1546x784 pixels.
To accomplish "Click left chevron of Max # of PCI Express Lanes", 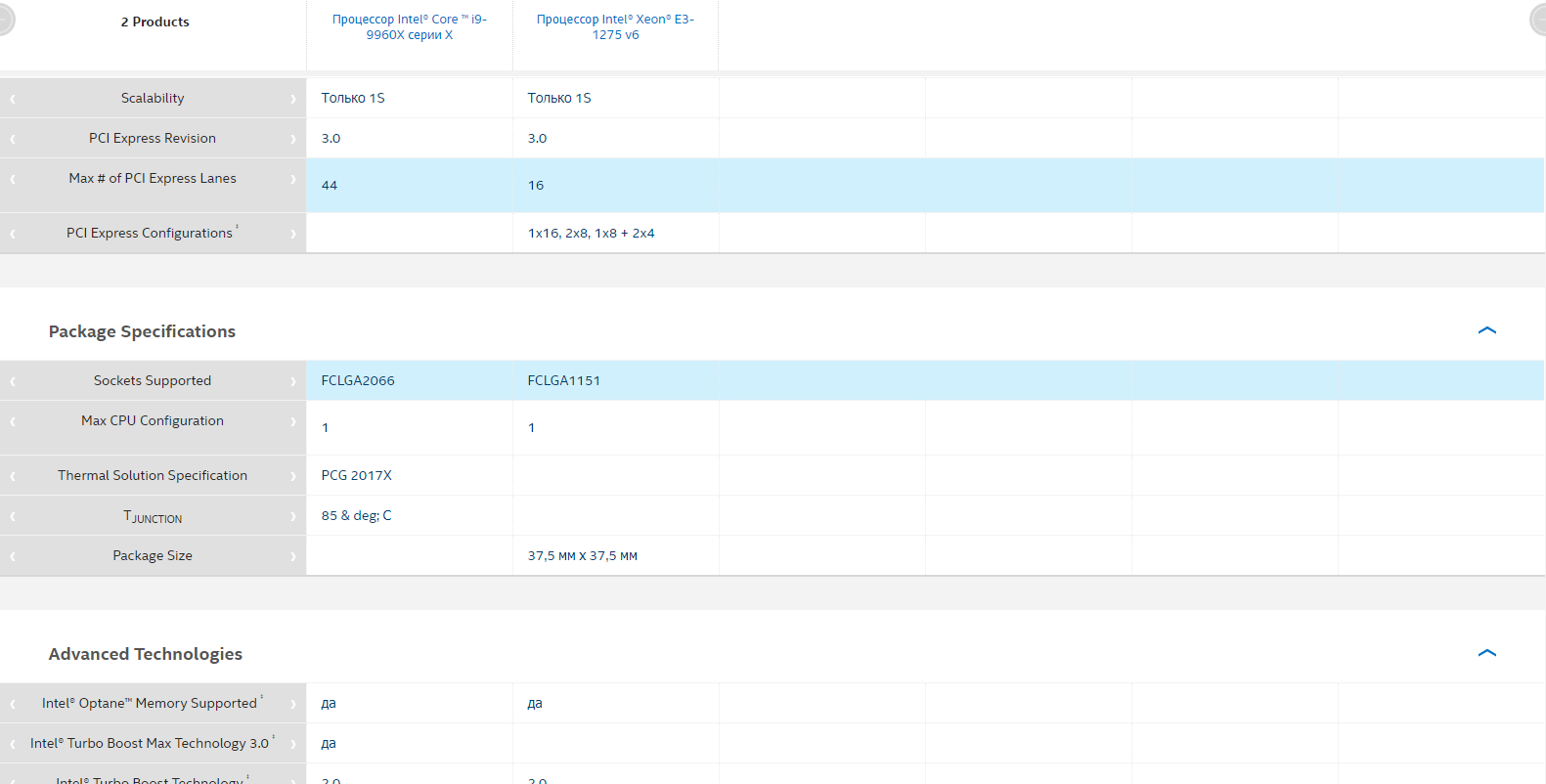I will [x=13, y=179].
